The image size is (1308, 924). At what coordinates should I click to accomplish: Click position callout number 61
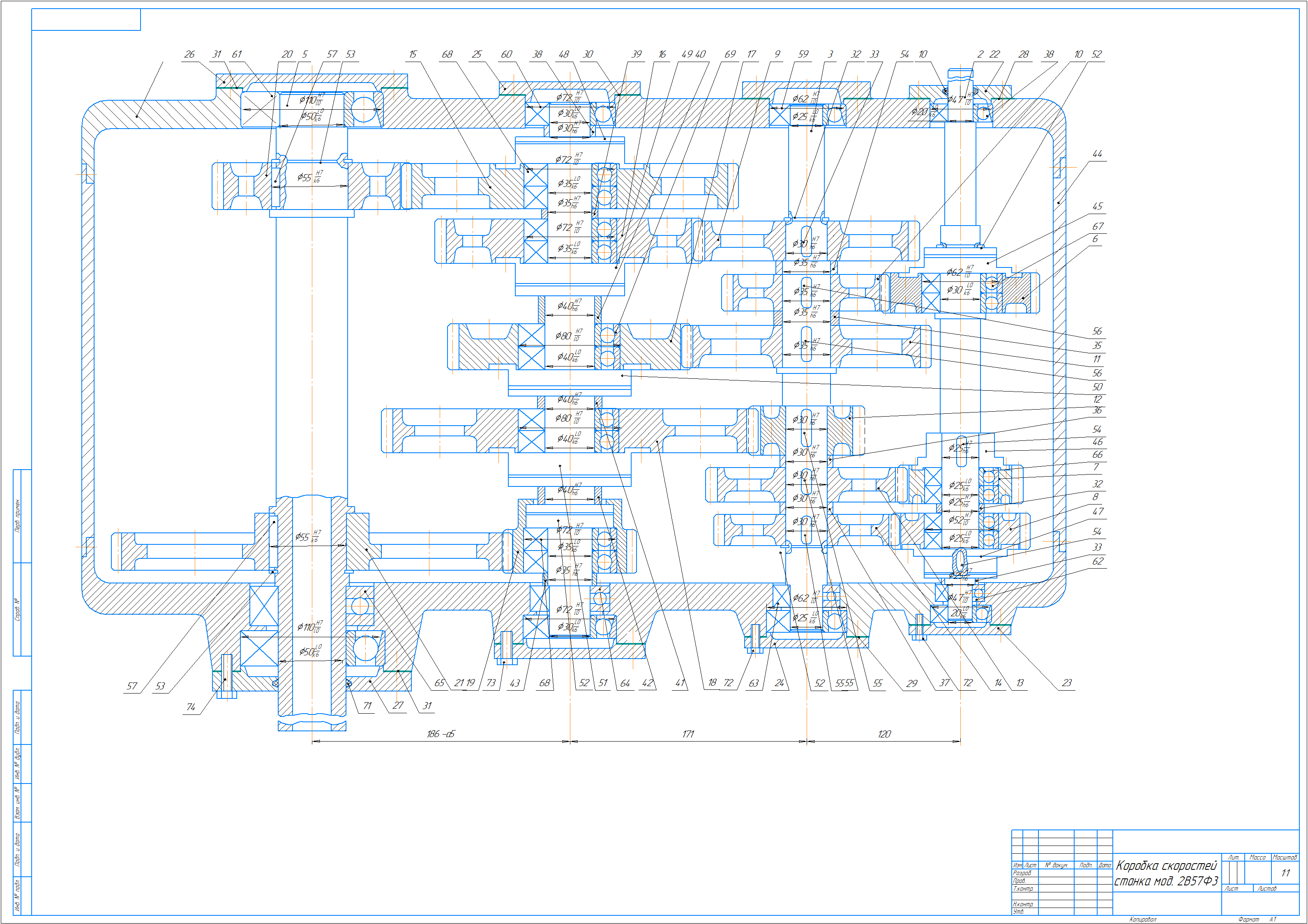236,55
